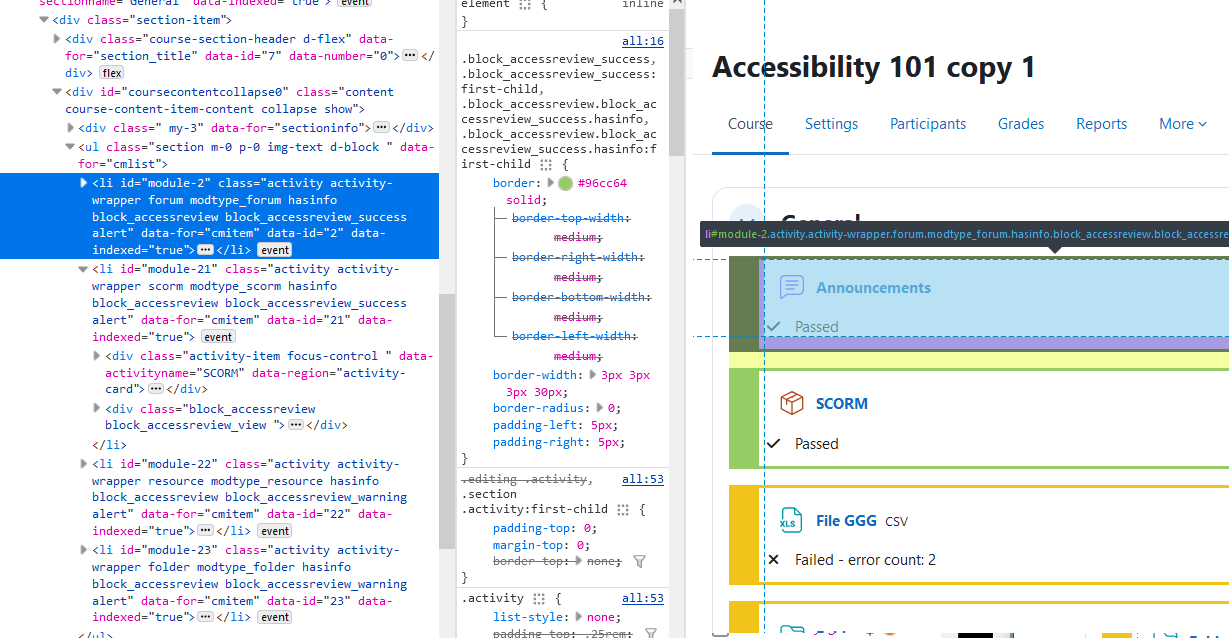
Task: Open the Reports tab
Action: [1102, 124]
